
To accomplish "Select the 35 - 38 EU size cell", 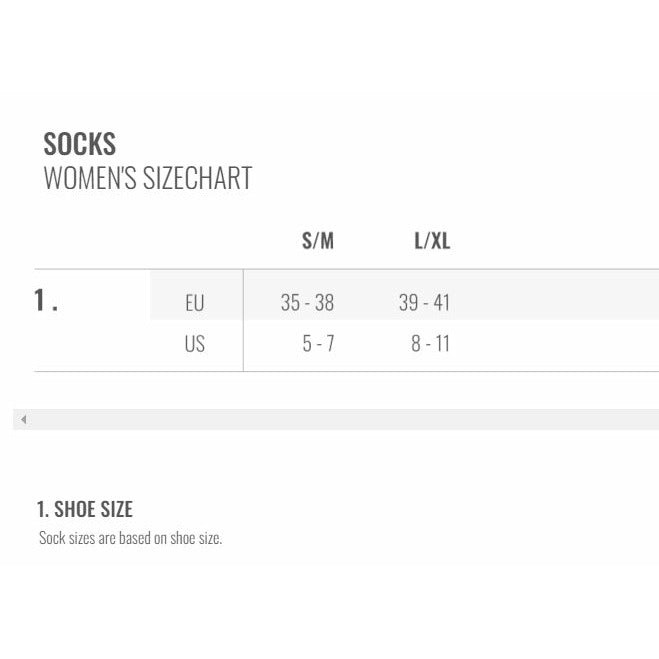I will point(307,302).
